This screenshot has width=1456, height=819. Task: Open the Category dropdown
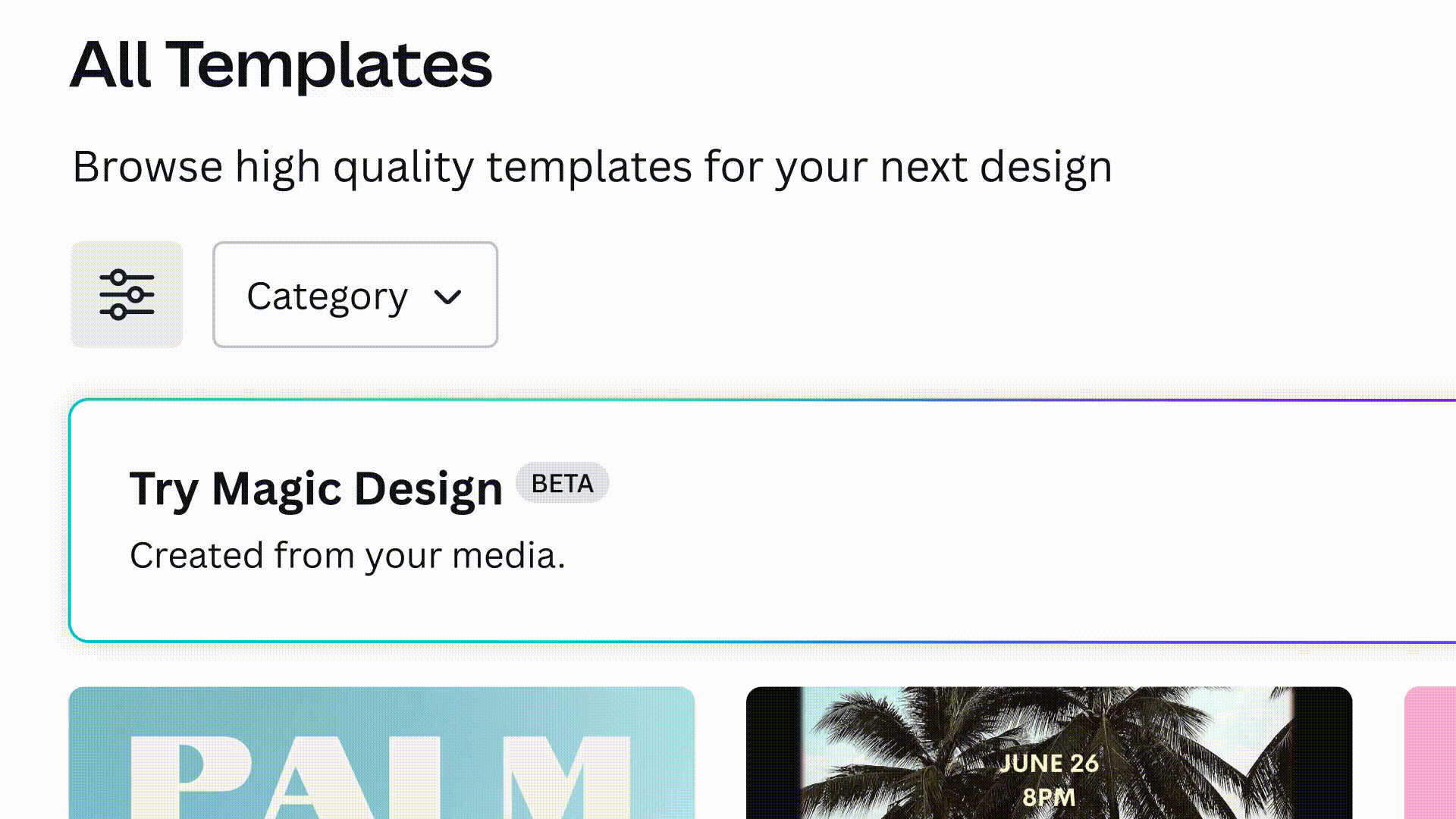(355, 295)
